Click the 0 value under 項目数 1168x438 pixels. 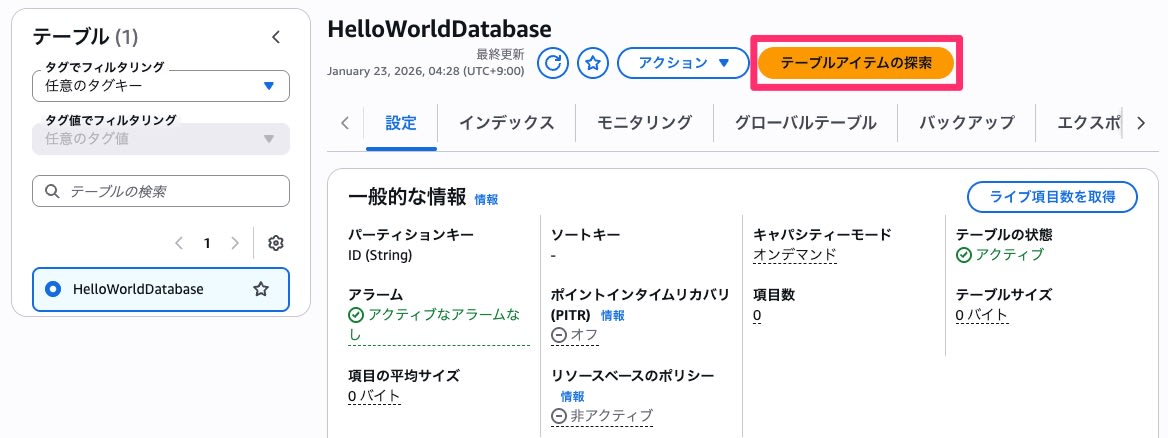pos(758,316)
